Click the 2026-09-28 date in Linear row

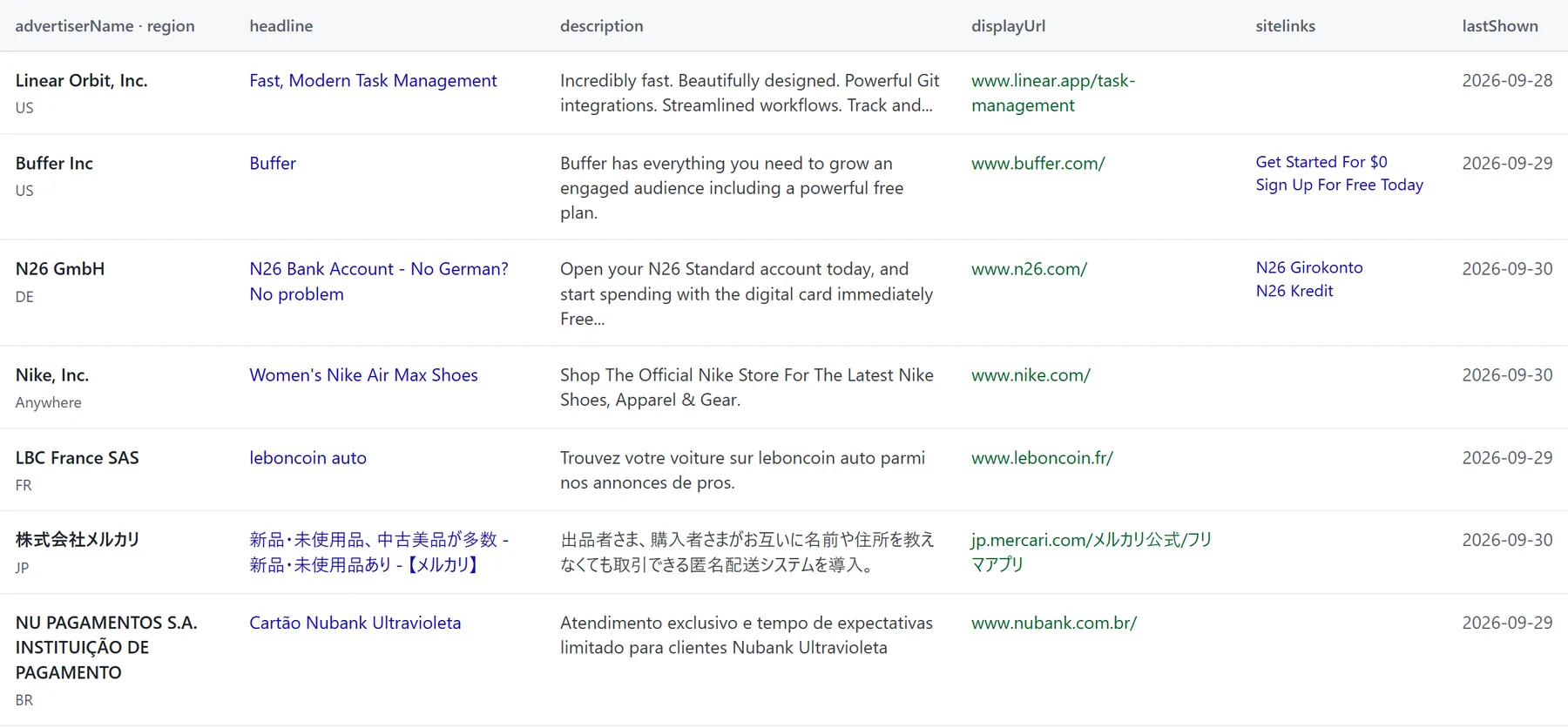pyautogui.click(x=1507, y=81)
